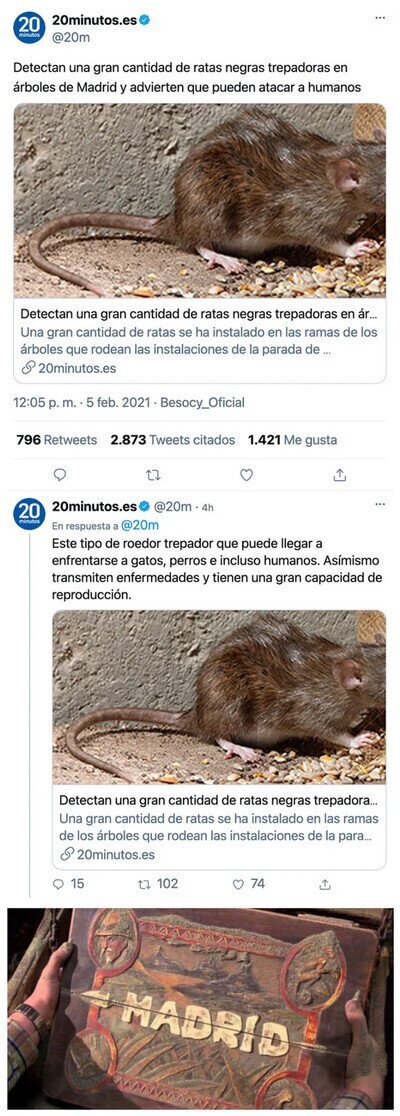View the 796 Retweets list

56,440
